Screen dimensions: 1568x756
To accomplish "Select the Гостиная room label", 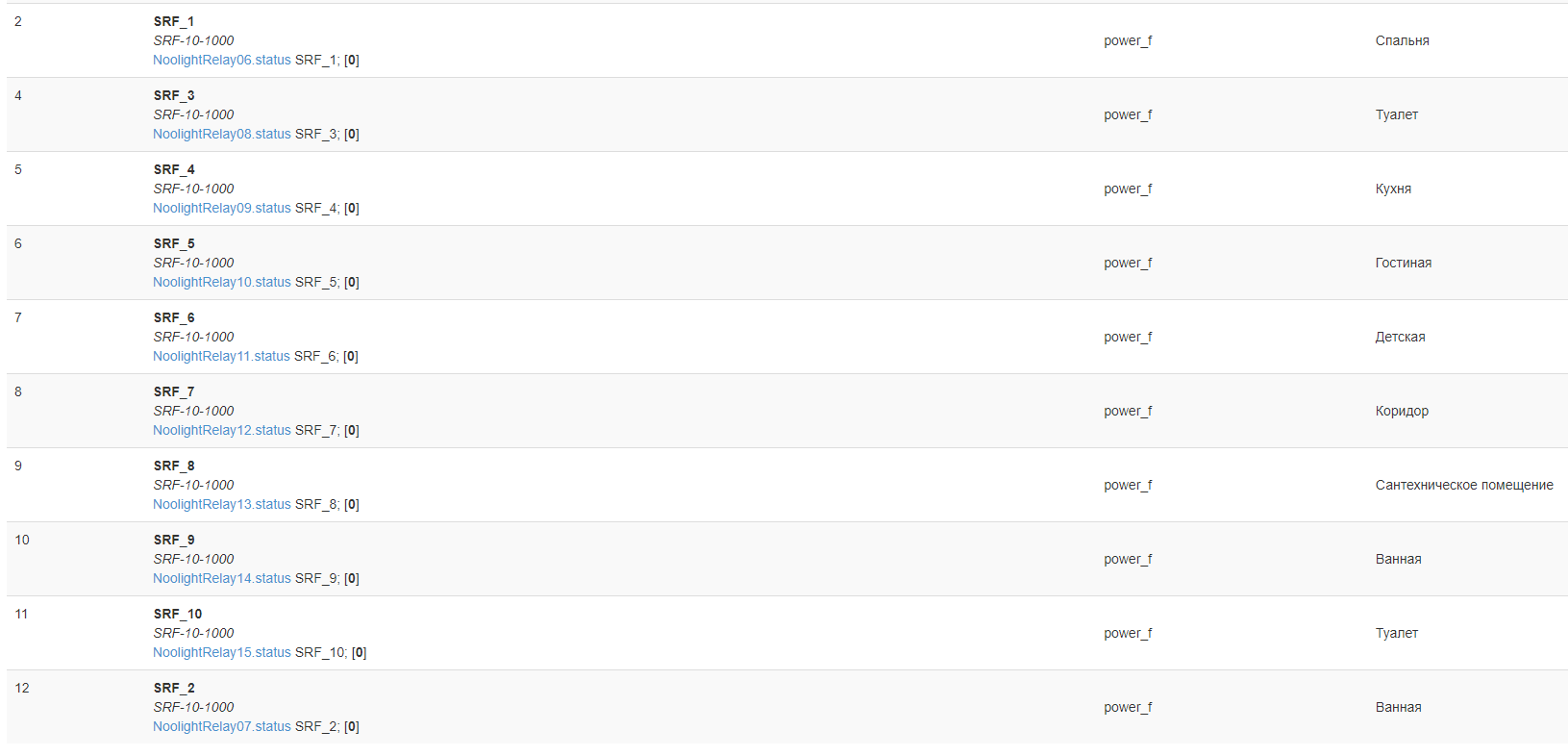I will (x=1403, y=263).
